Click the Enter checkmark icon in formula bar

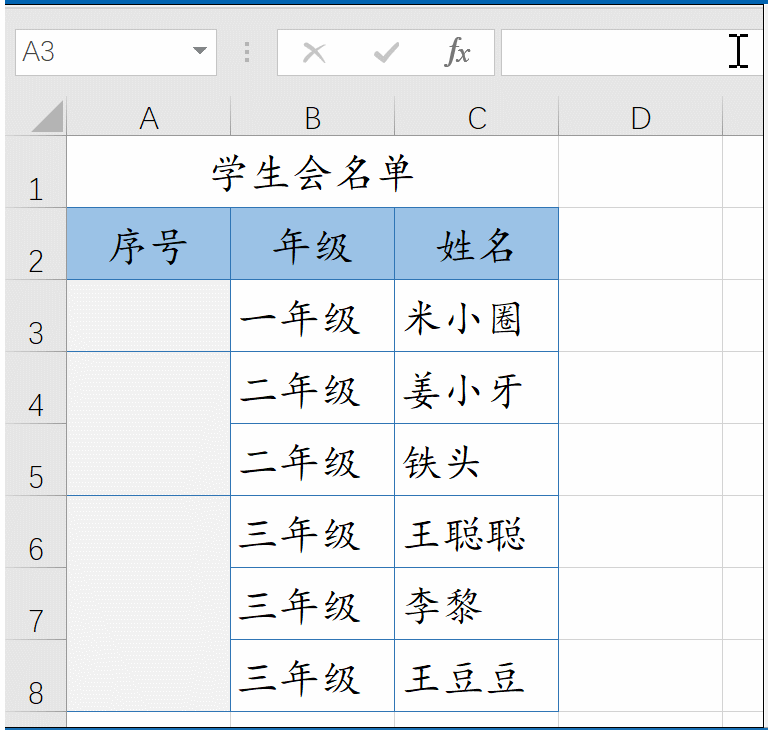(386, 52)
